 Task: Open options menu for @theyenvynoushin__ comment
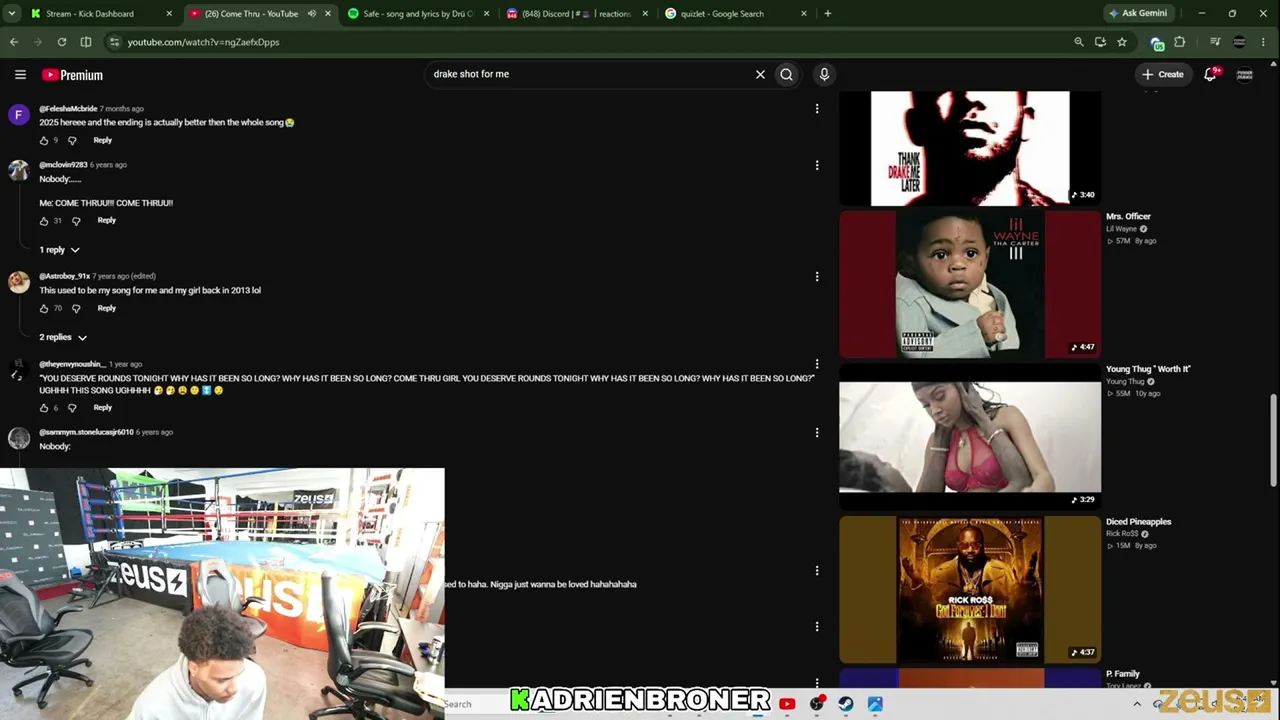tap(817, 364)
